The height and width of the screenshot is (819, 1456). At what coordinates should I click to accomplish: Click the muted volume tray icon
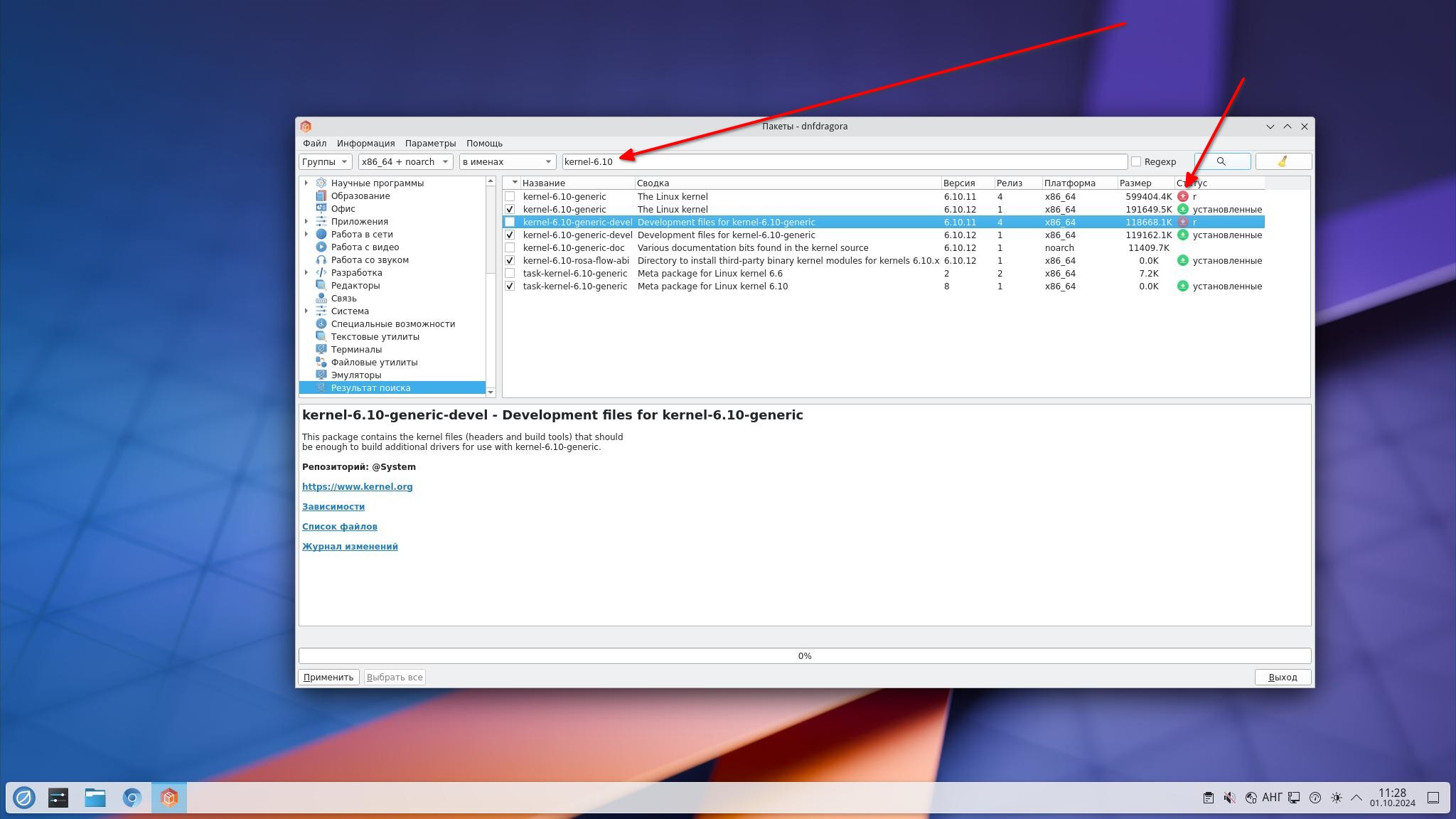(x=1229, y=798)
